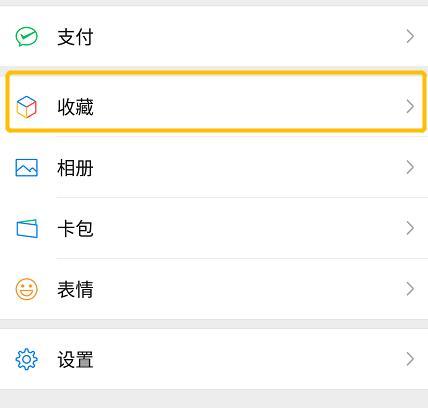Tap the colorful cube Favorites icon
Image resolution: width=428 pixels, height=408 pixels.
[26, 107]
